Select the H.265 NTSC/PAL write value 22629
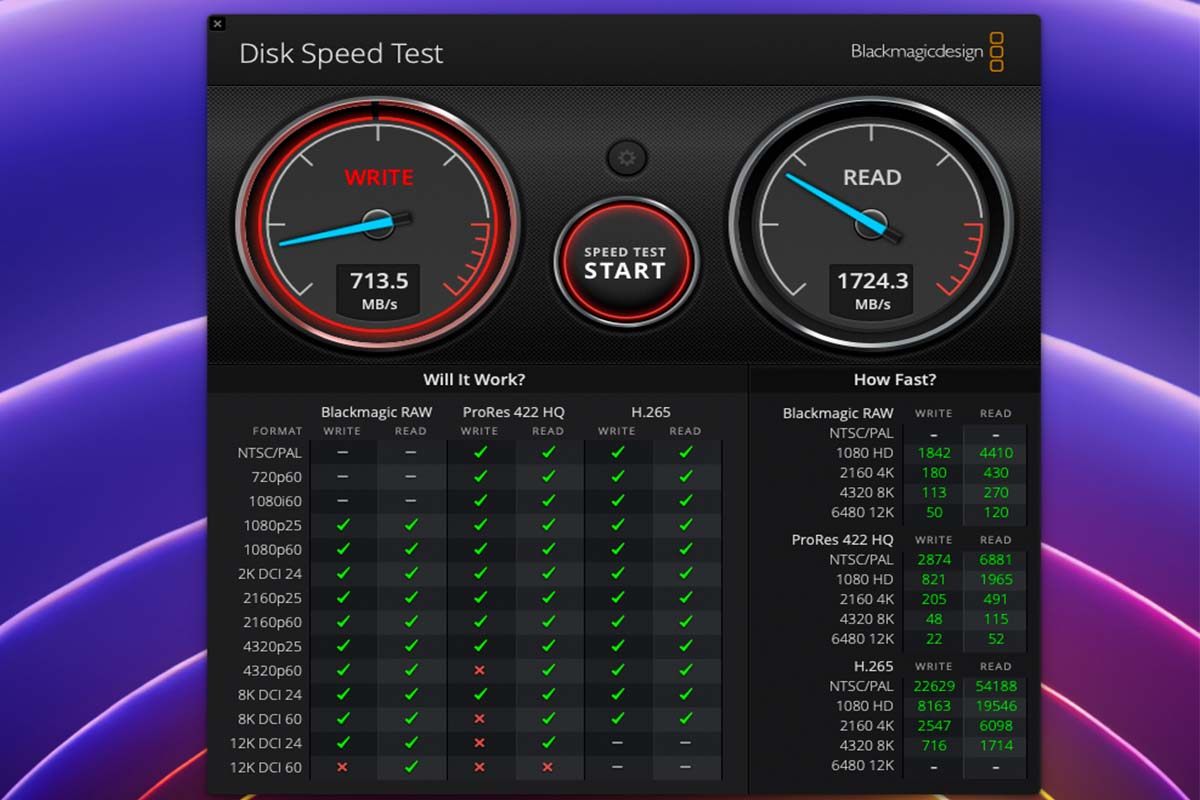The width and height of the screenshot is (1200, 800). (x=933, y=686)
